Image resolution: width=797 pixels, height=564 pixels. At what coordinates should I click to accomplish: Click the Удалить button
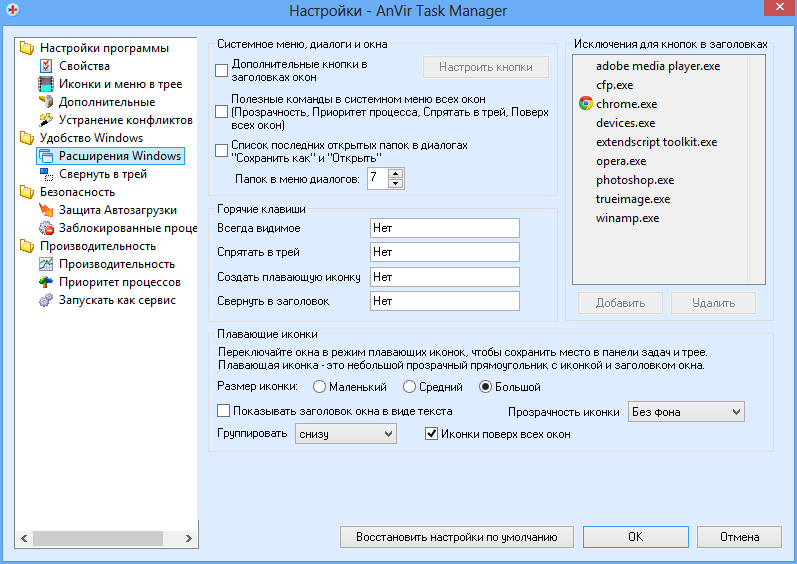[x=713, y=303]
